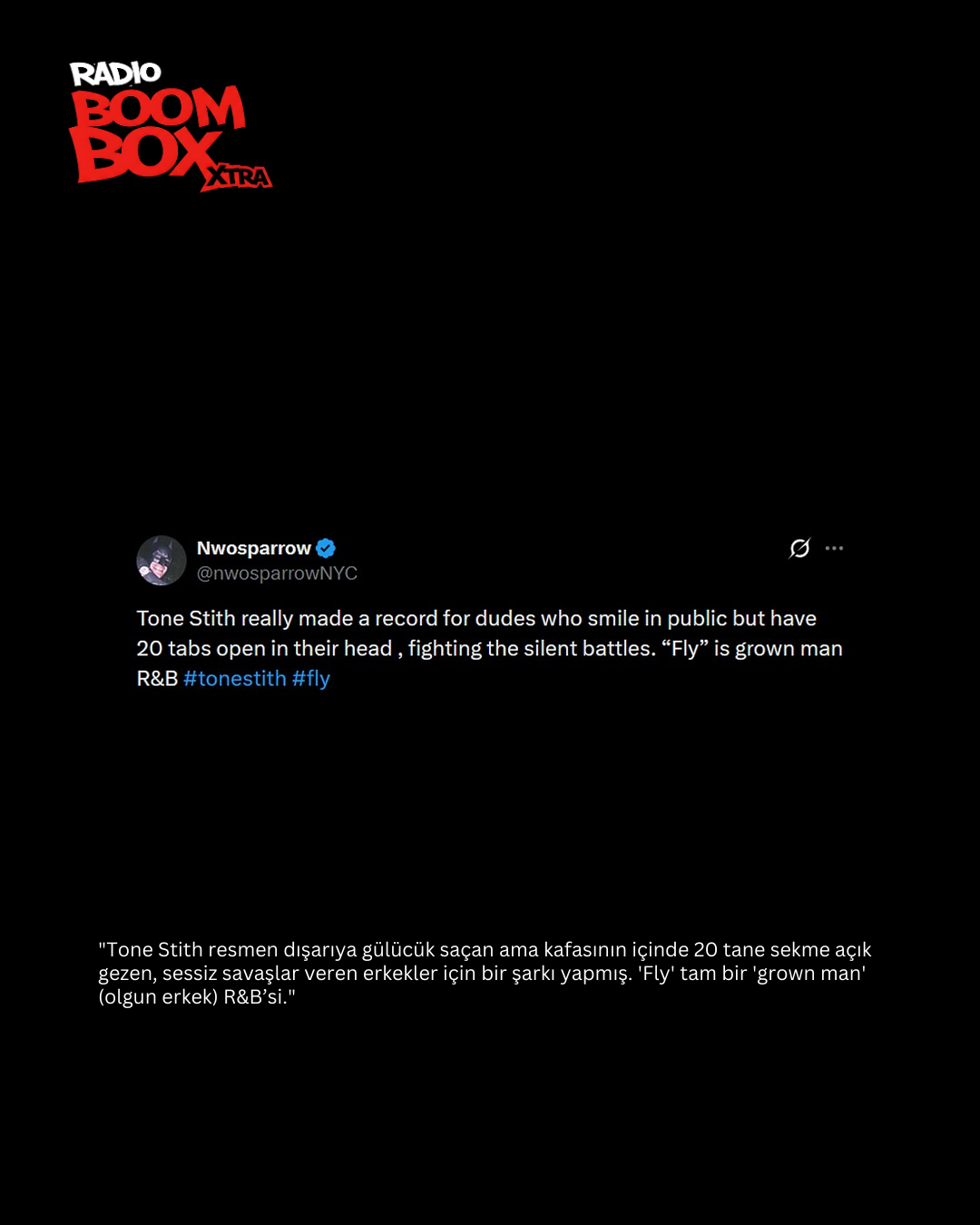Open the Nwosparrow display name link

254,548
